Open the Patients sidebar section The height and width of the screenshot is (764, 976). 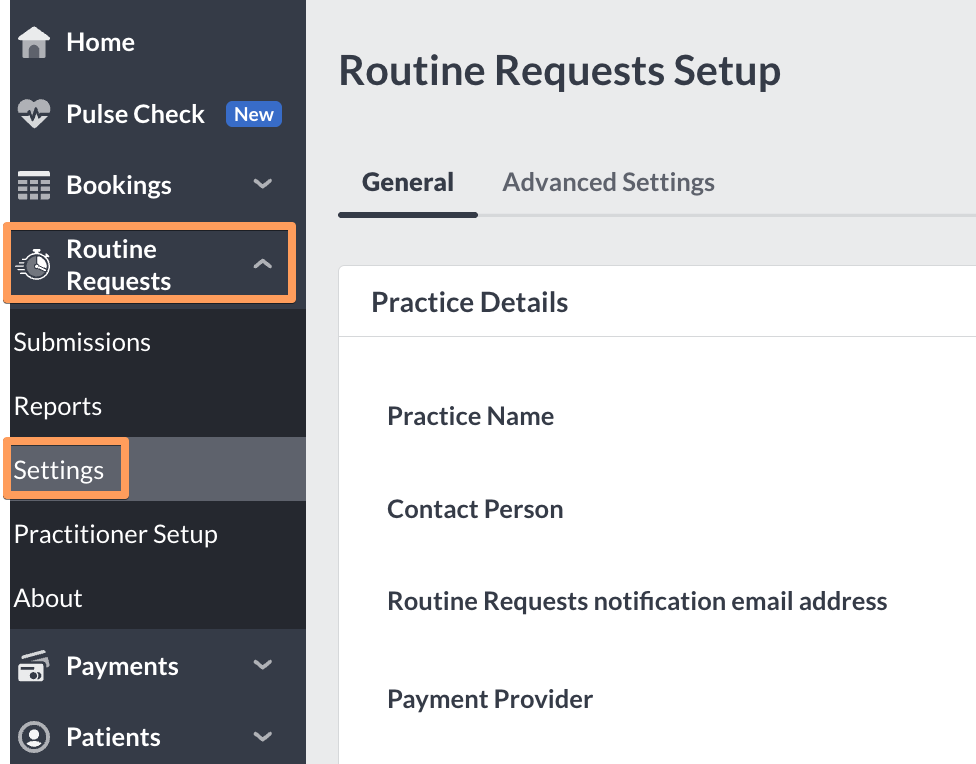tap(113, 737)
